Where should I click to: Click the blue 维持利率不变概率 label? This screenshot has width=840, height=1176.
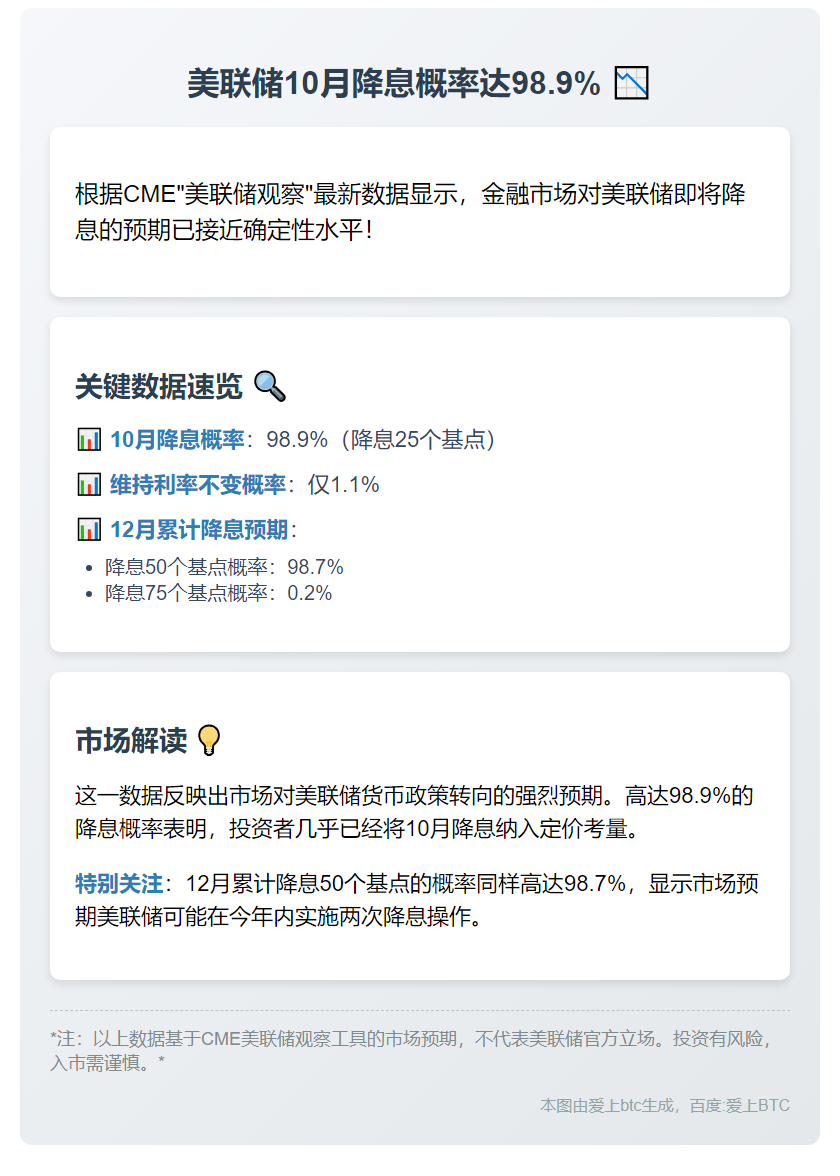(198, 485)
